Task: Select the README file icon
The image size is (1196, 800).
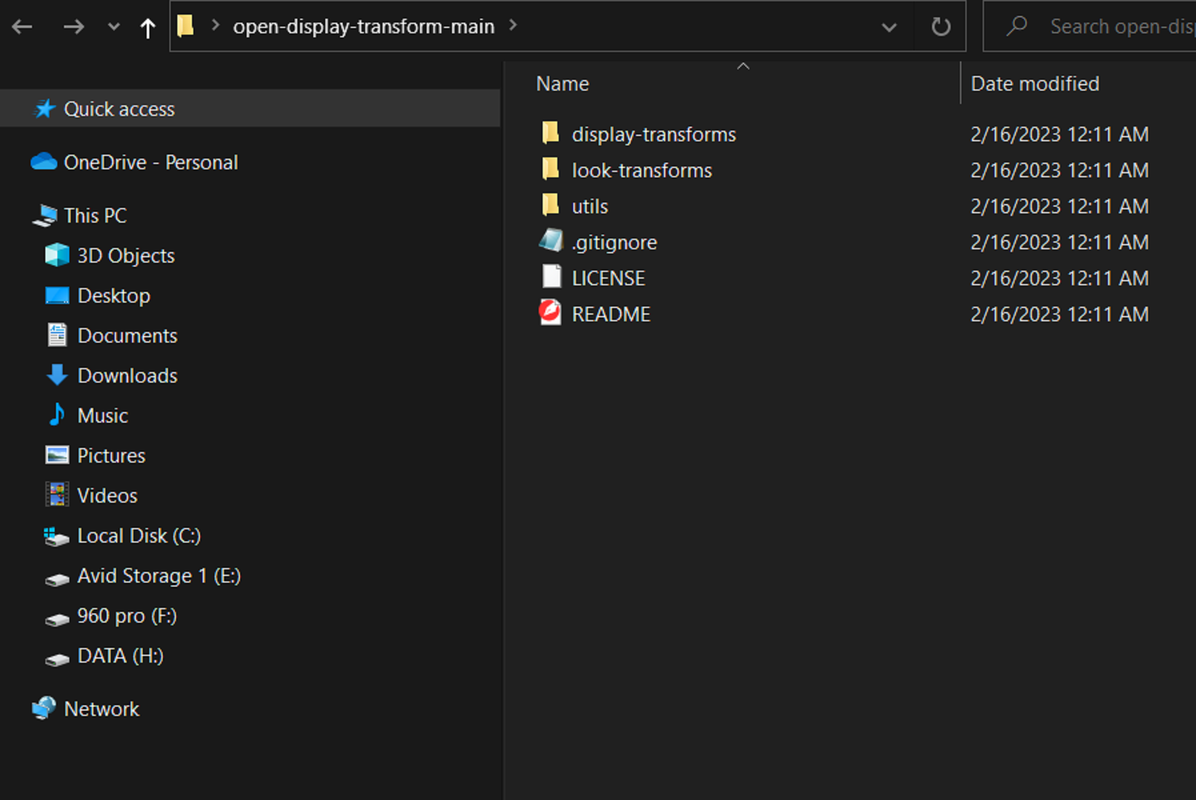Action: pyautogui.click(x=550, y=313)
